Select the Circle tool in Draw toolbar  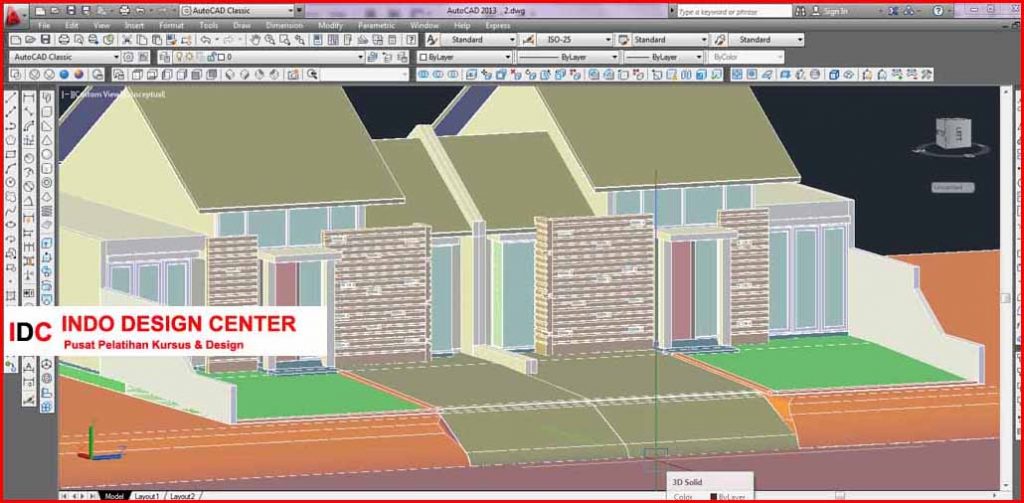(x=10, y=182)
